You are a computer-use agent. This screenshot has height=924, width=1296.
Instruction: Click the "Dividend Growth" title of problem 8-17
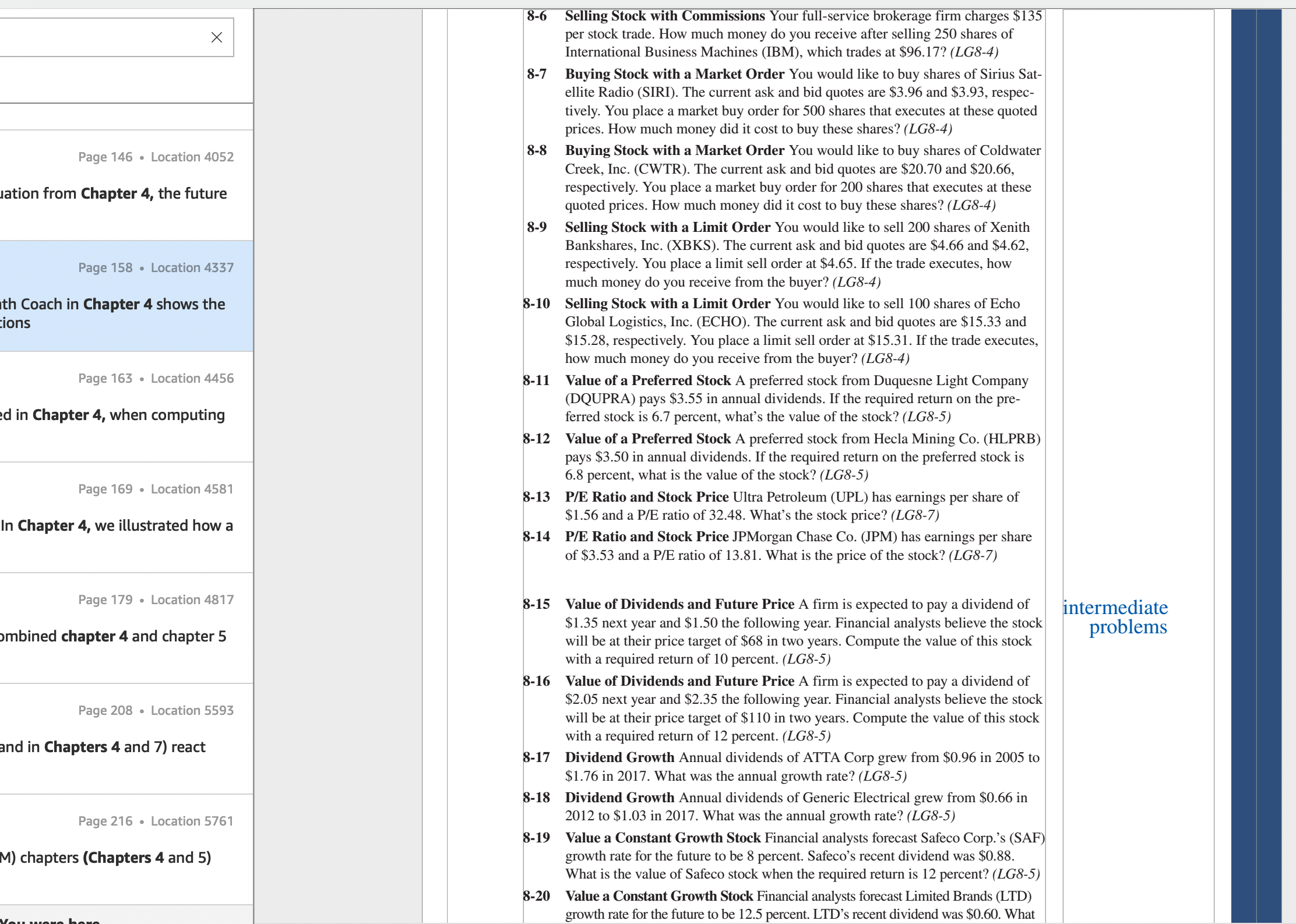click(x=619, y=757)
